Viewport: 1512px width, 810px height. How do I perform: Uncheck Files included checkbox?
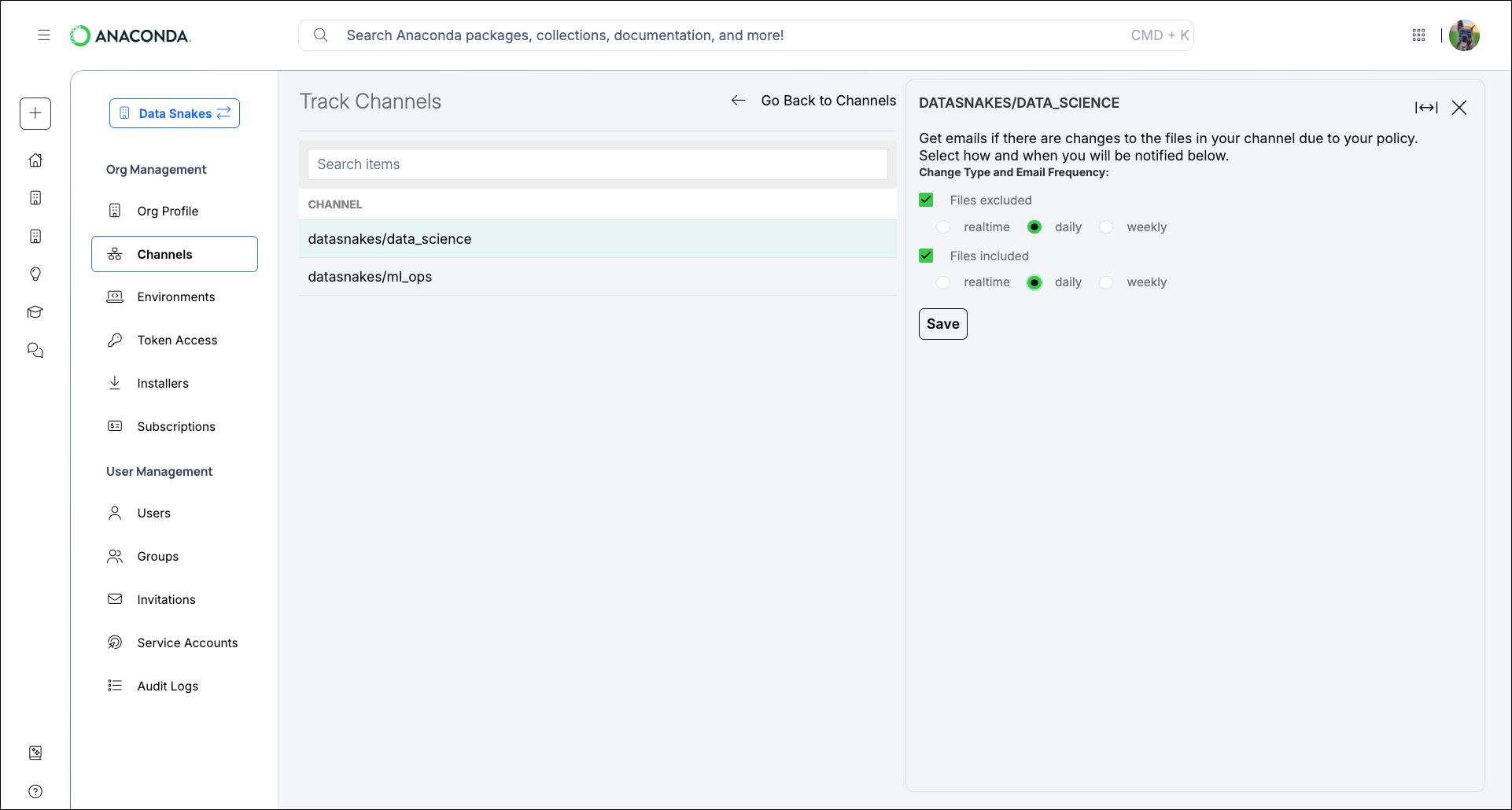pyautogui.click(x=926, y=256)
